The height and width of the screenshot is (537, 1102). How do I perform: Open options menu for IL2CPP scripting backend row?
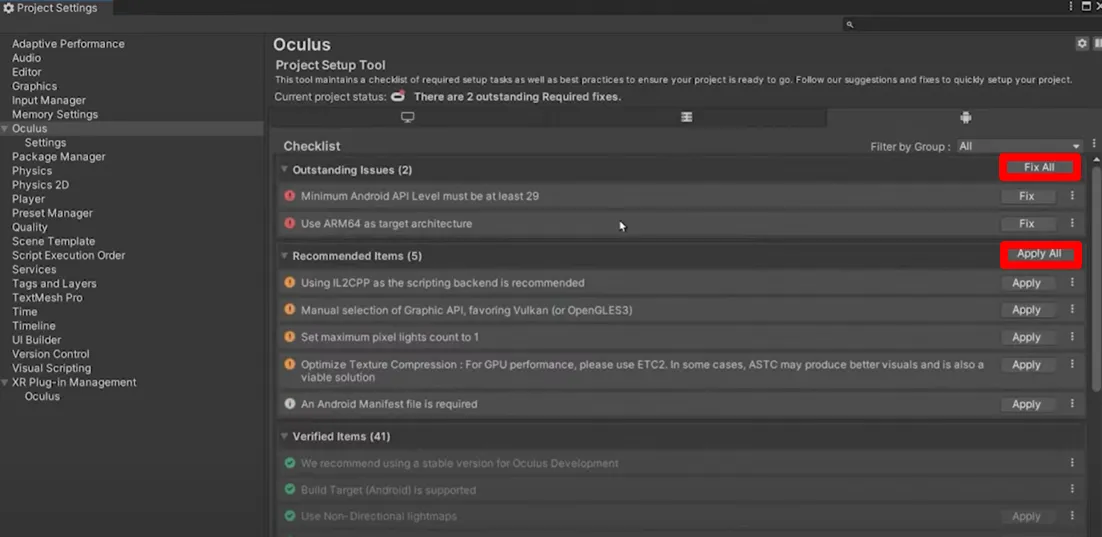(x=1072, y=282)
